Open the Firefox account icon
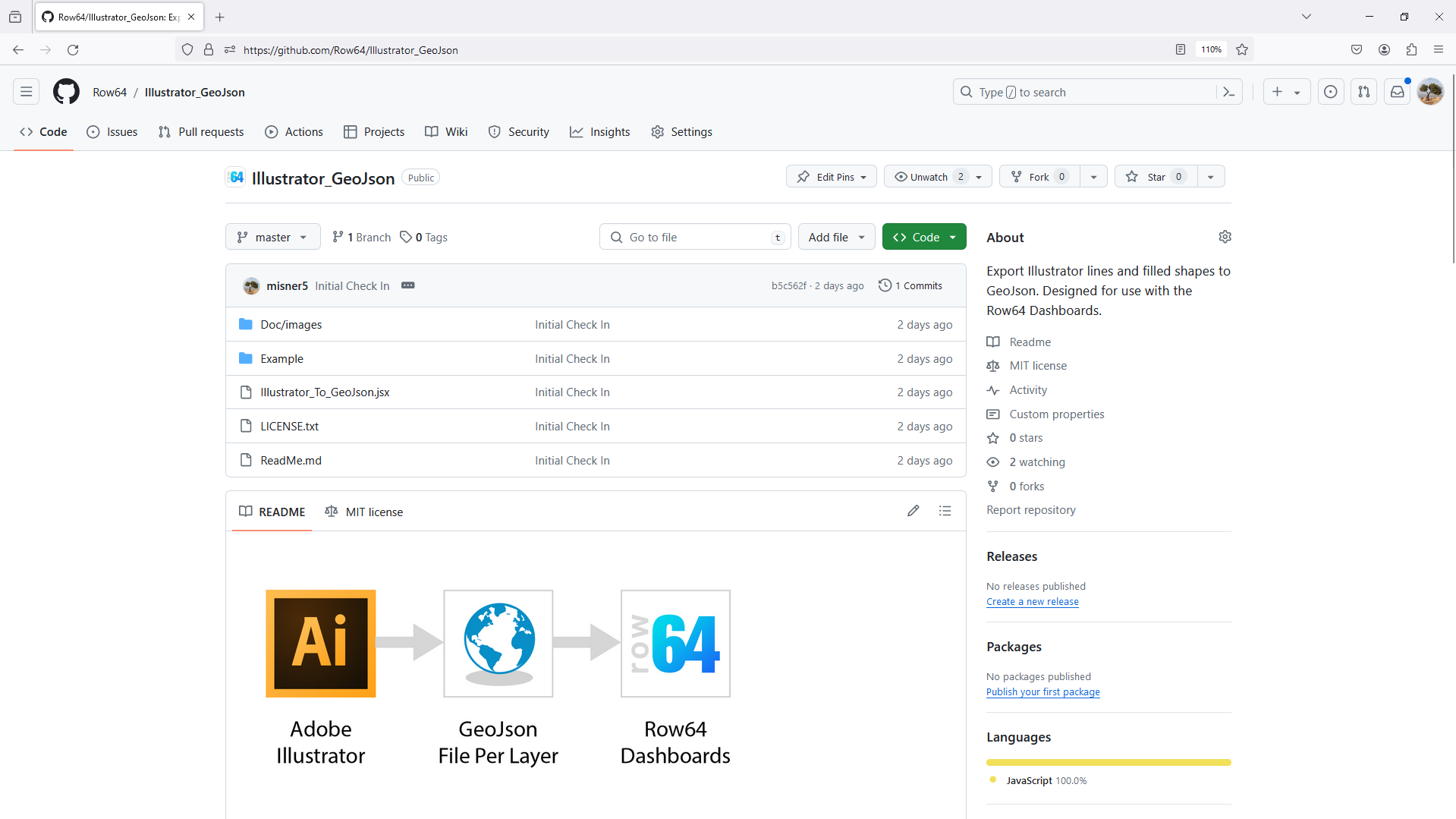Viewport: 1456px width, 819px height. [x=1384, y=49]
